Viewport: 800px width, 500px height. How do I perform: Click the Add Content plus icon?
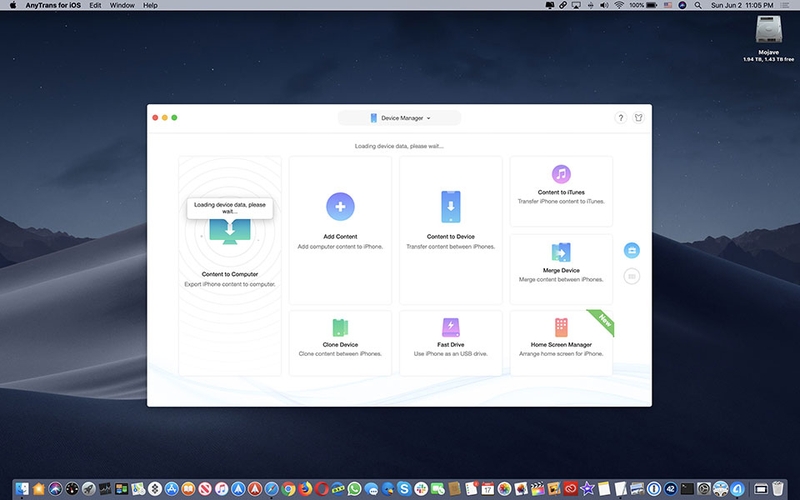coord(340,207)
